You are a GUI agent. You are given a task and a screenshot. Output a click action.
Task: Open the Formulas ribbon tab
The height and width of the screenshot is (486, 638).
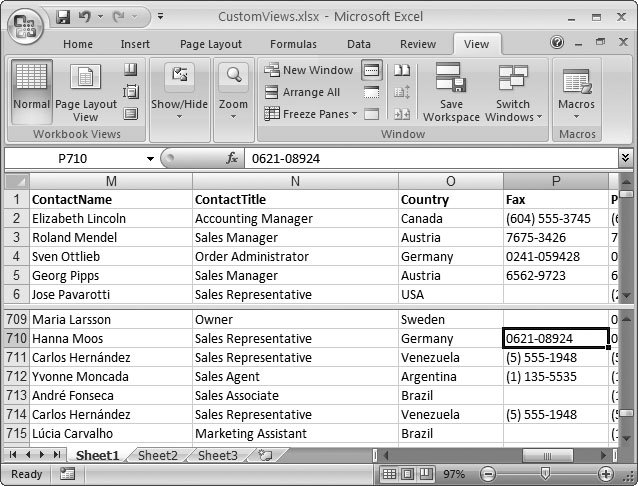[293, 44]
